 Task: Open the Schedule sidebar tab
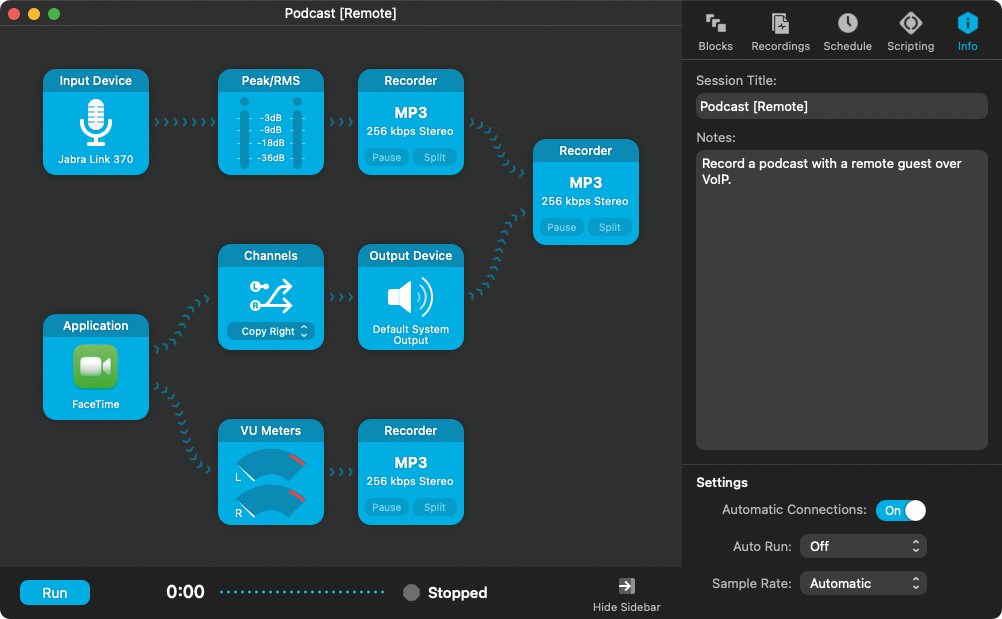847,32
